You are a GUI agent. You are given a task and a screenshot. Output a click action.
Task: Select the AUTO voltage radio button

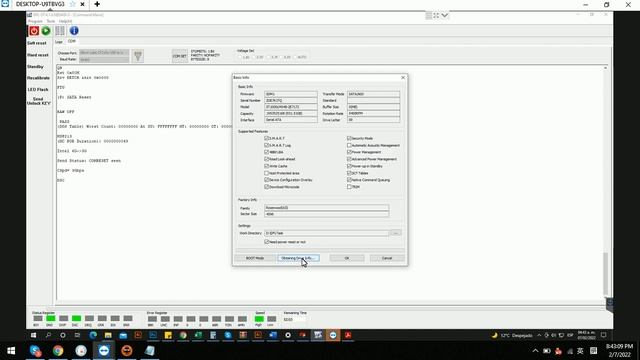[x=295, y=57]
